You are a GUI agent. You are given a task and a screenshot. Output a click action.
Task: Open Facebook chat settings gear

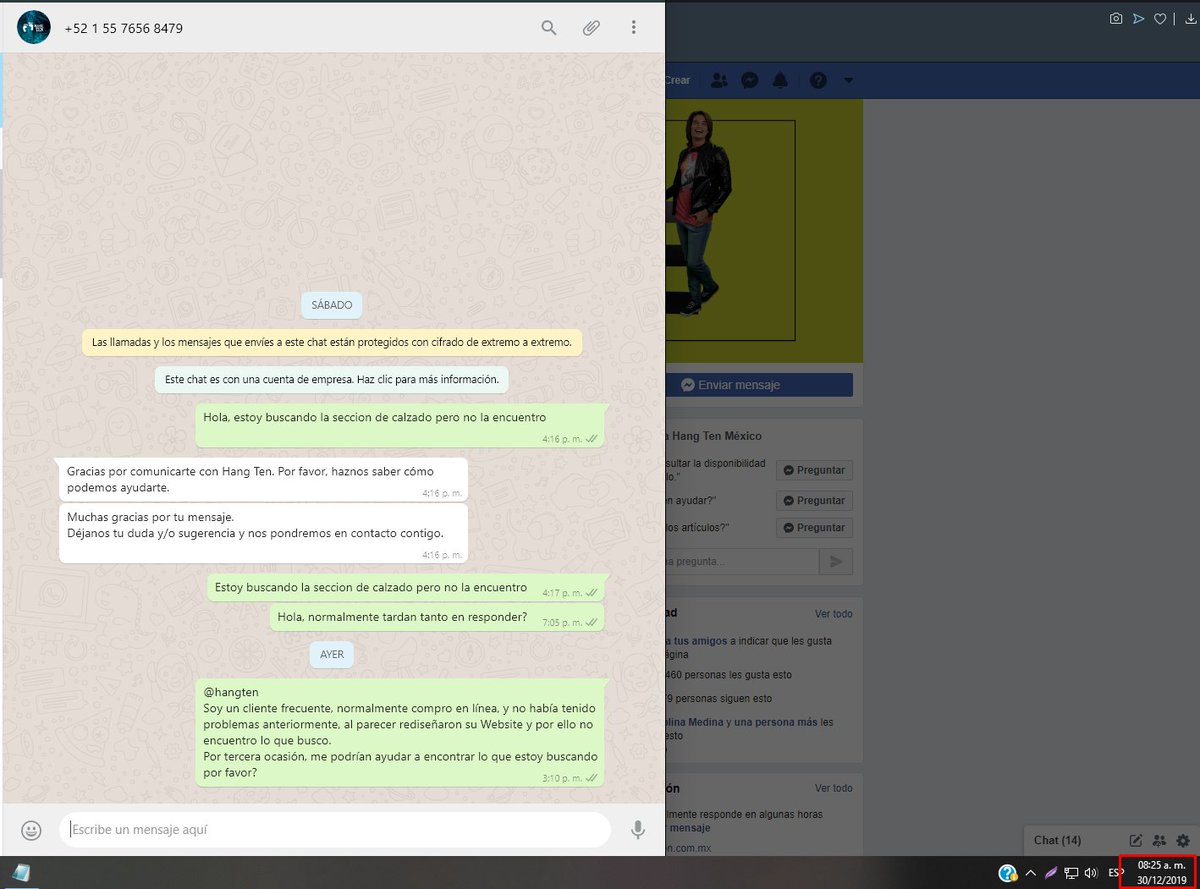click(x=1183, y=841)
